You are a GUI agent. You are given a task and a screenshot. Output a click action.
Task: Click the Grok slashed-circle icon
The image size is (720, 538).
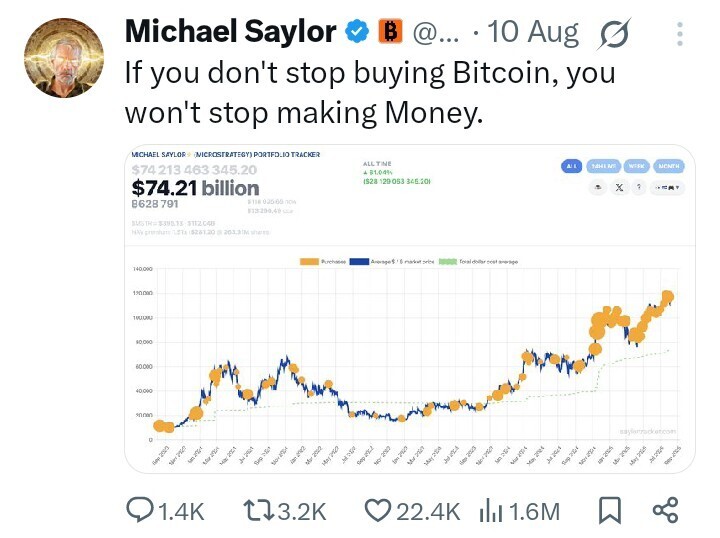(614, 34)
